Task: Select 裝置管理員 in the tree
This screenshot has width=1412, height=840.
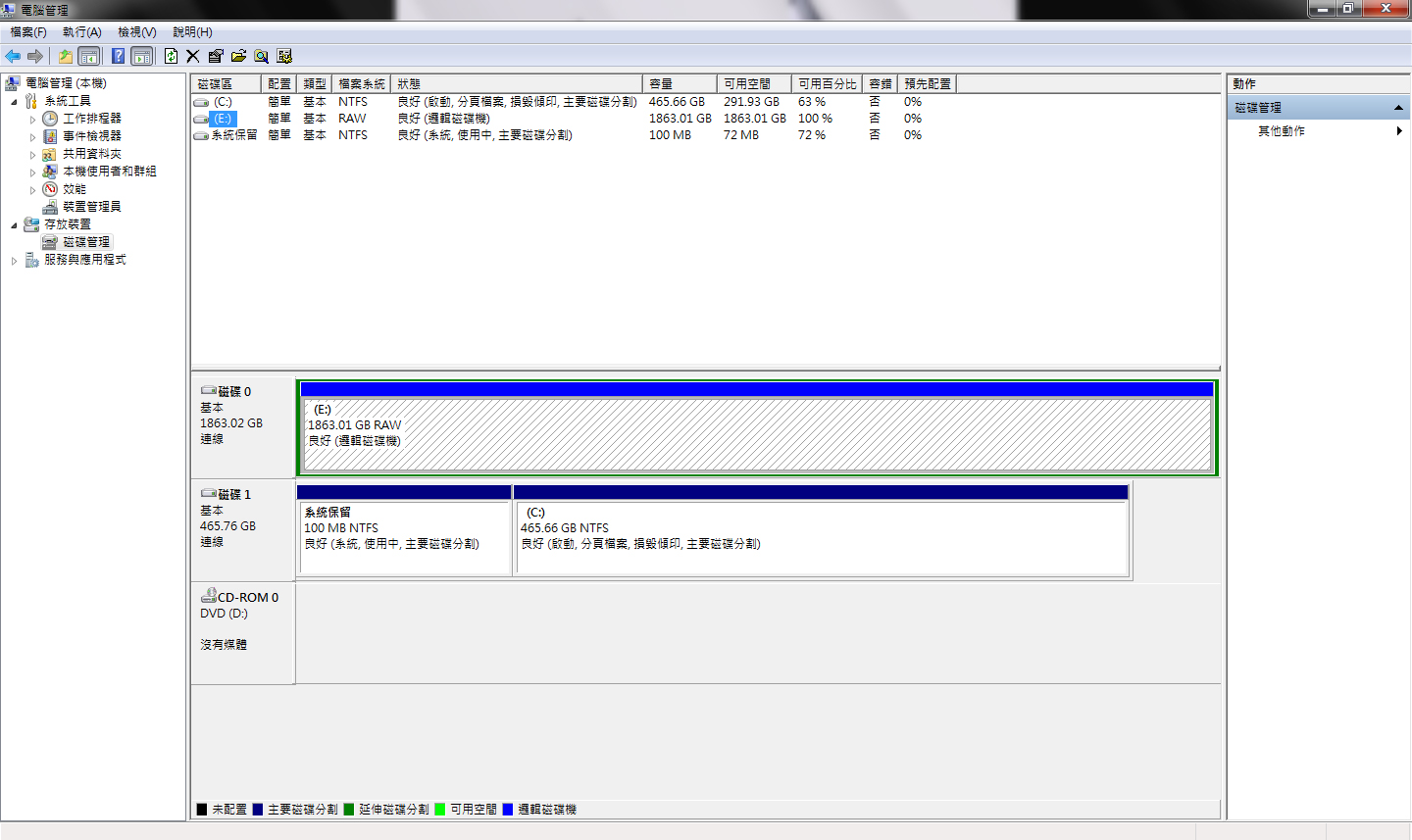Action: pyautogui.click(x=92, y=207)
